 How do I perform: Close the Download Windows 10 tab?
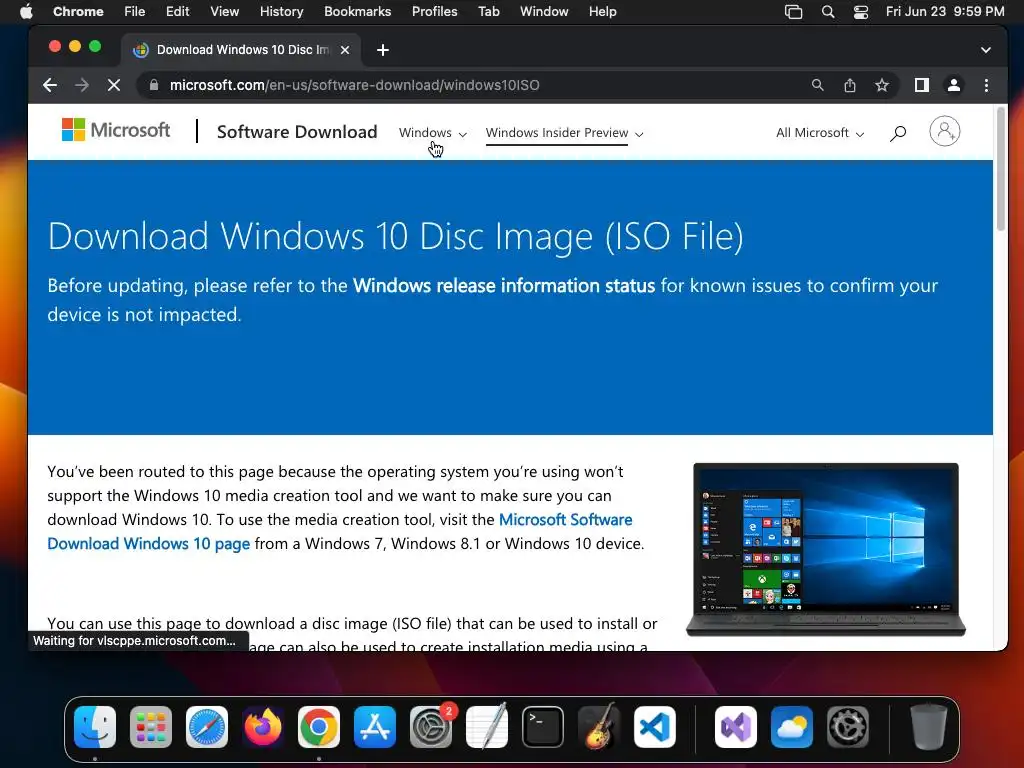[345, 50]
